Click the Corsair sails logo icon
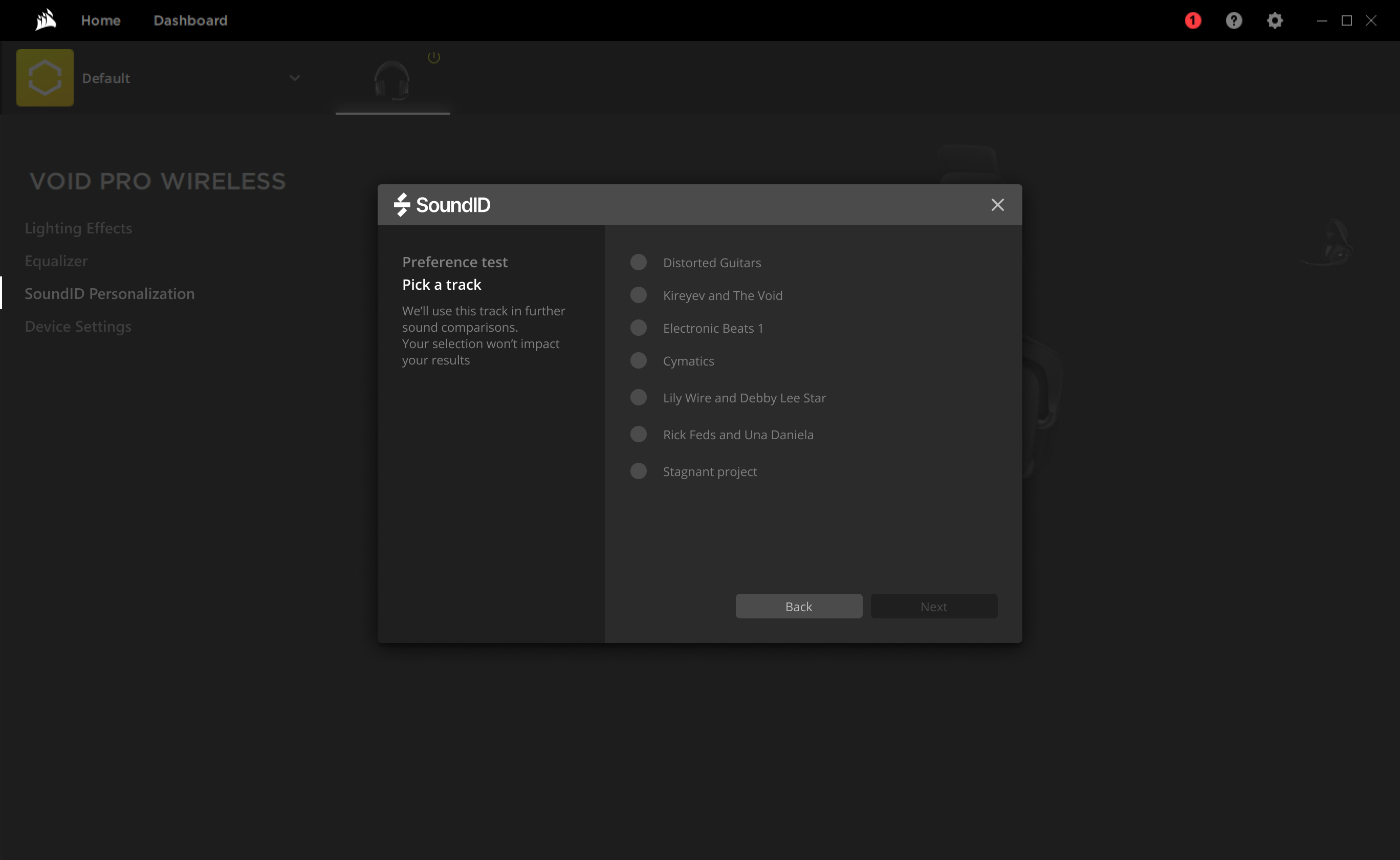 pyautogui.click(x=46, y=20)
